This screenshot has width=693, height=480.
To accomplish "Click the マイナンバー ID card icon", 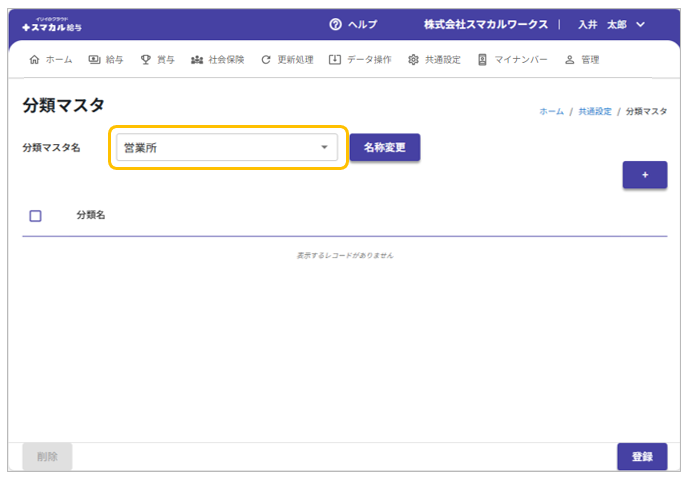I will [482, 60].
